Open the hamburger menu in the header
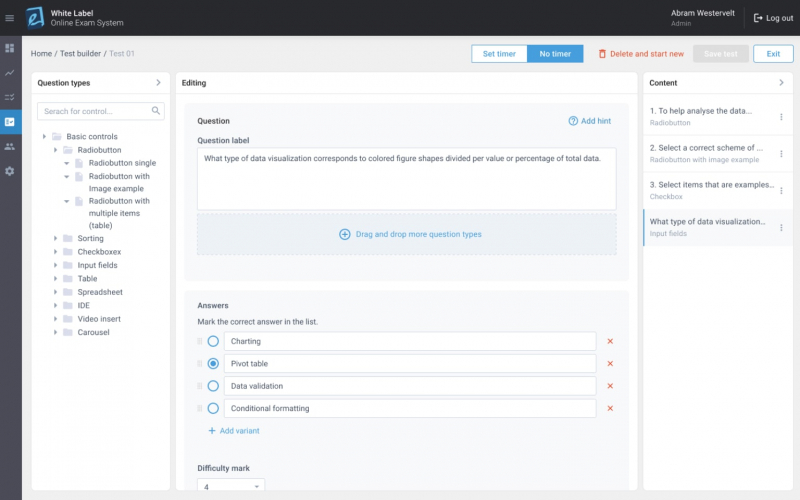 tap(9, 18)
